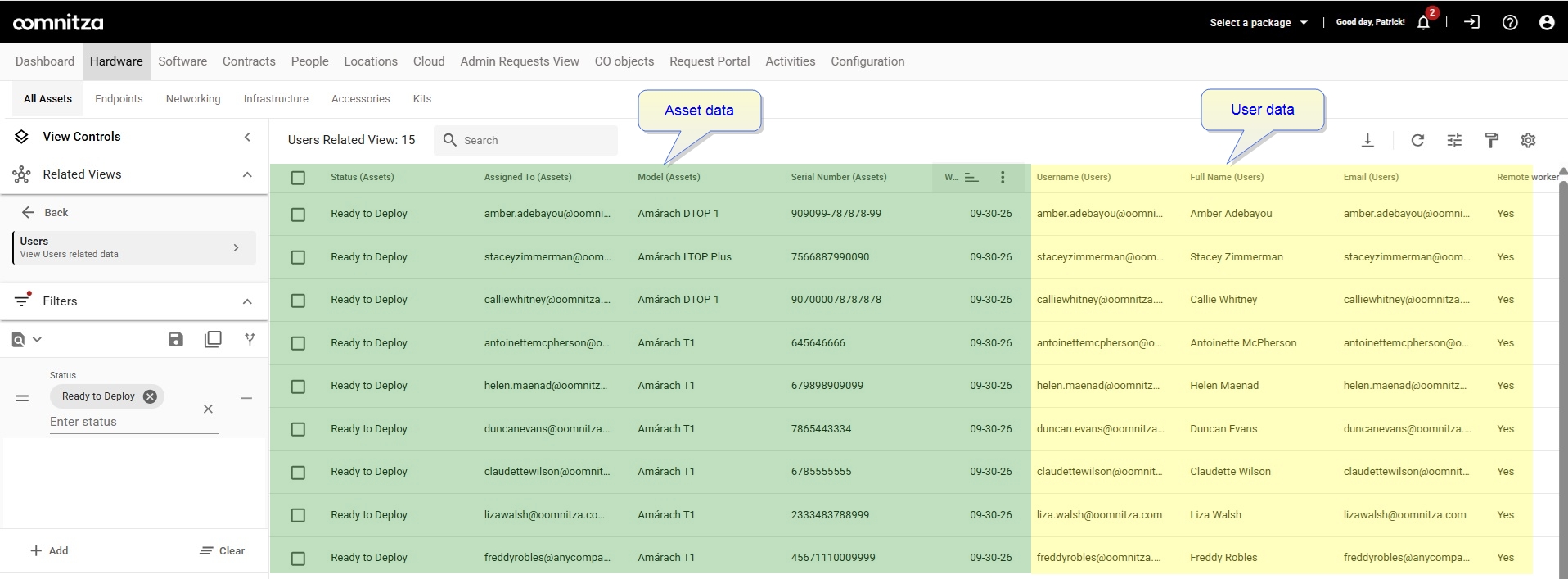
Task: Select the row checkbox for amber.adebayou
Action: pyautogui.click(x=298, y=215)
